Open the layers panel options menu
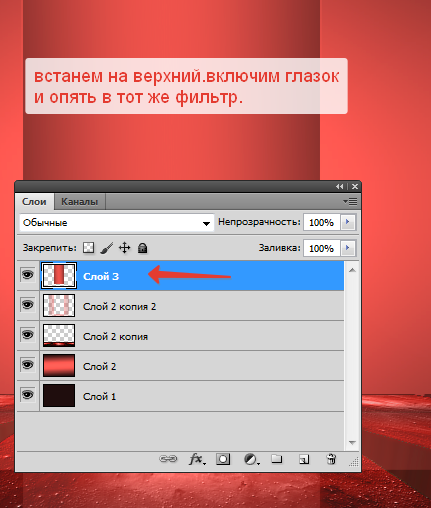The width and height of the screenshot is (431, 508). pyautogui.click(x=350, y=201)
